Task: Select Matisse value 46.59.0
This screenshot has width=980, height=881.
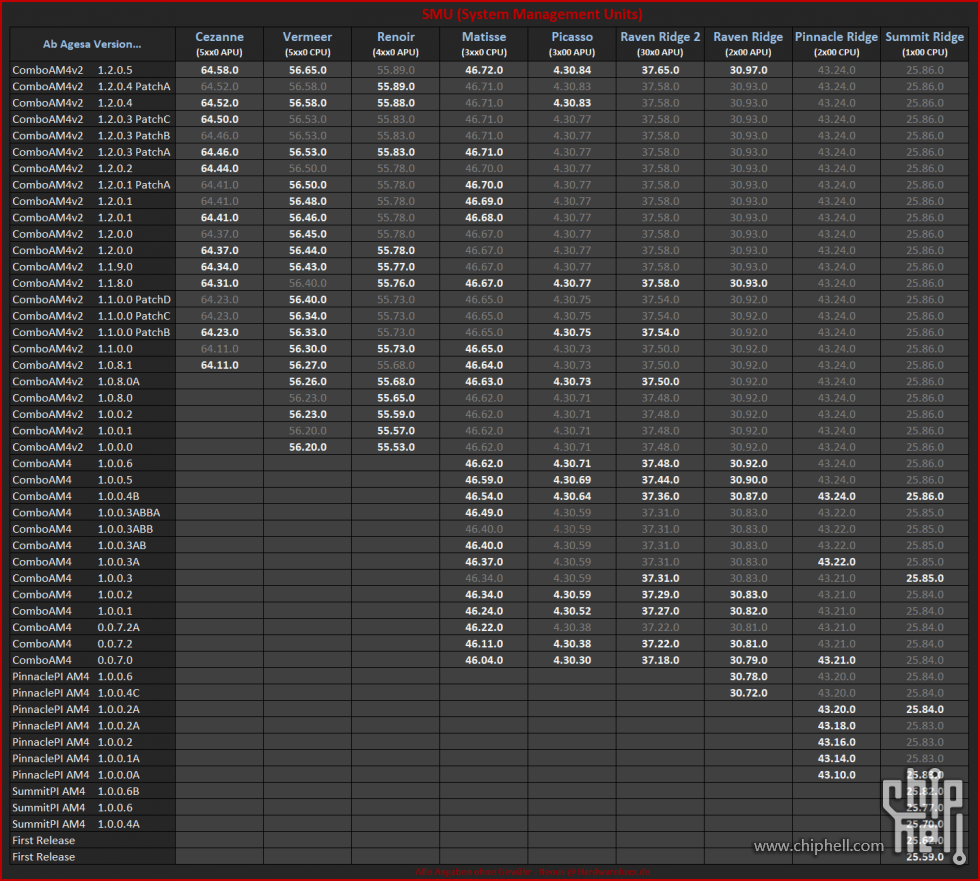Action: coord(484,480)
